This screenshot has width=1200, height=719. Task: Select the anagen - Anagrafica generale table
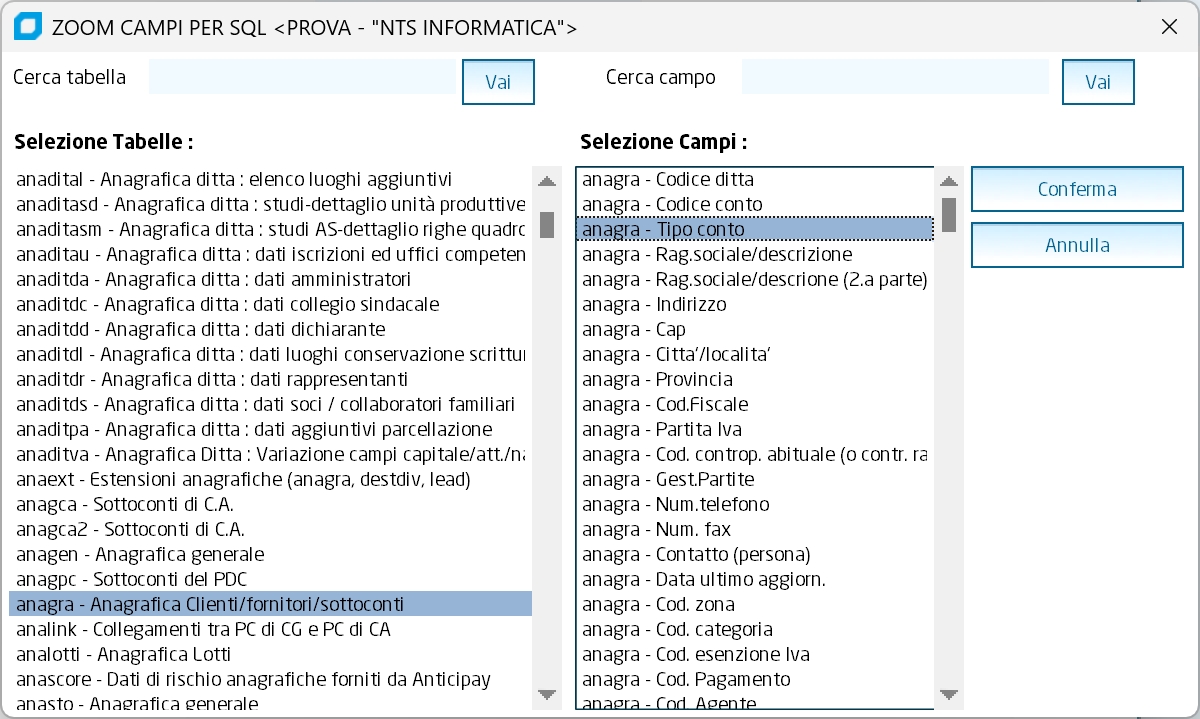[141, 554]
